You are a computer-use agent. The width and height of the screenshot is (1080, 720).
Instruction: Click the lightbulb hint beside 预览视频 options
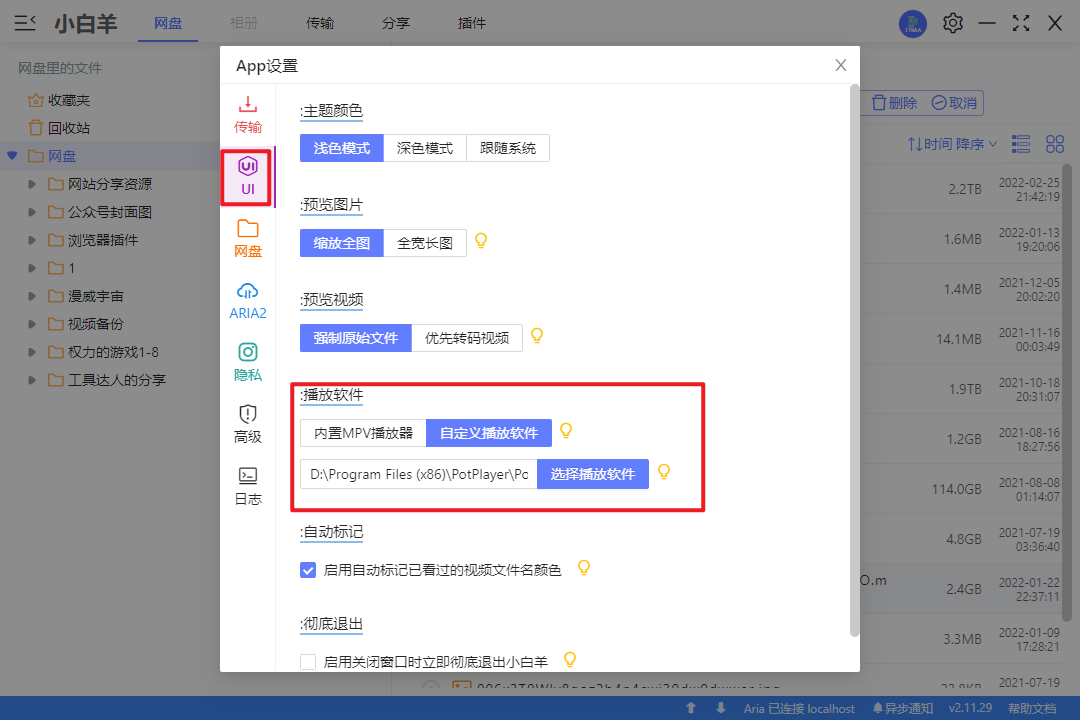(537, 336)
